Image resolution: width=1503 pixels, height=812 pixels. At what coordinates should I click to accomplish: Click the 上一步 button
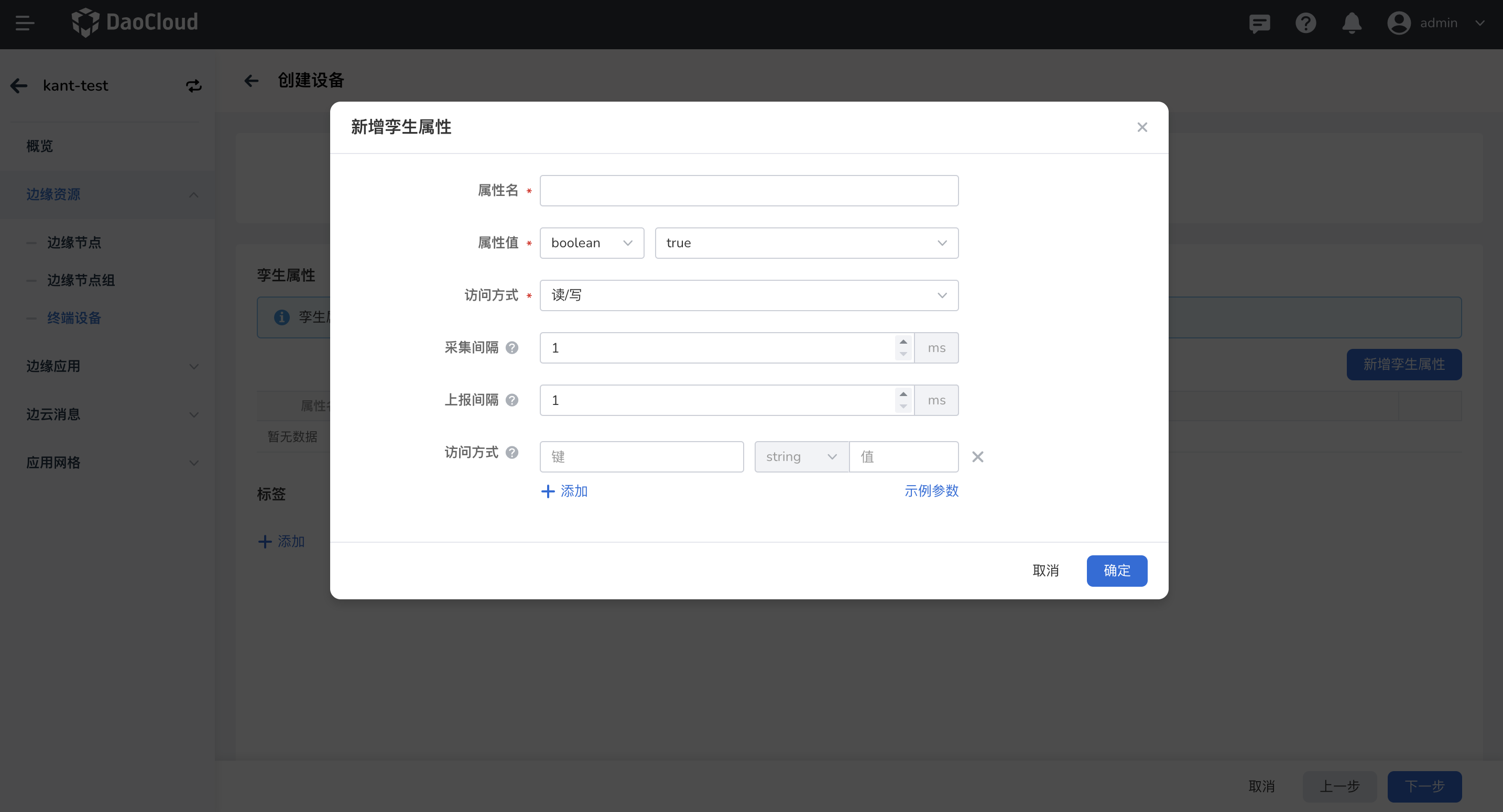coord(1339,786)
